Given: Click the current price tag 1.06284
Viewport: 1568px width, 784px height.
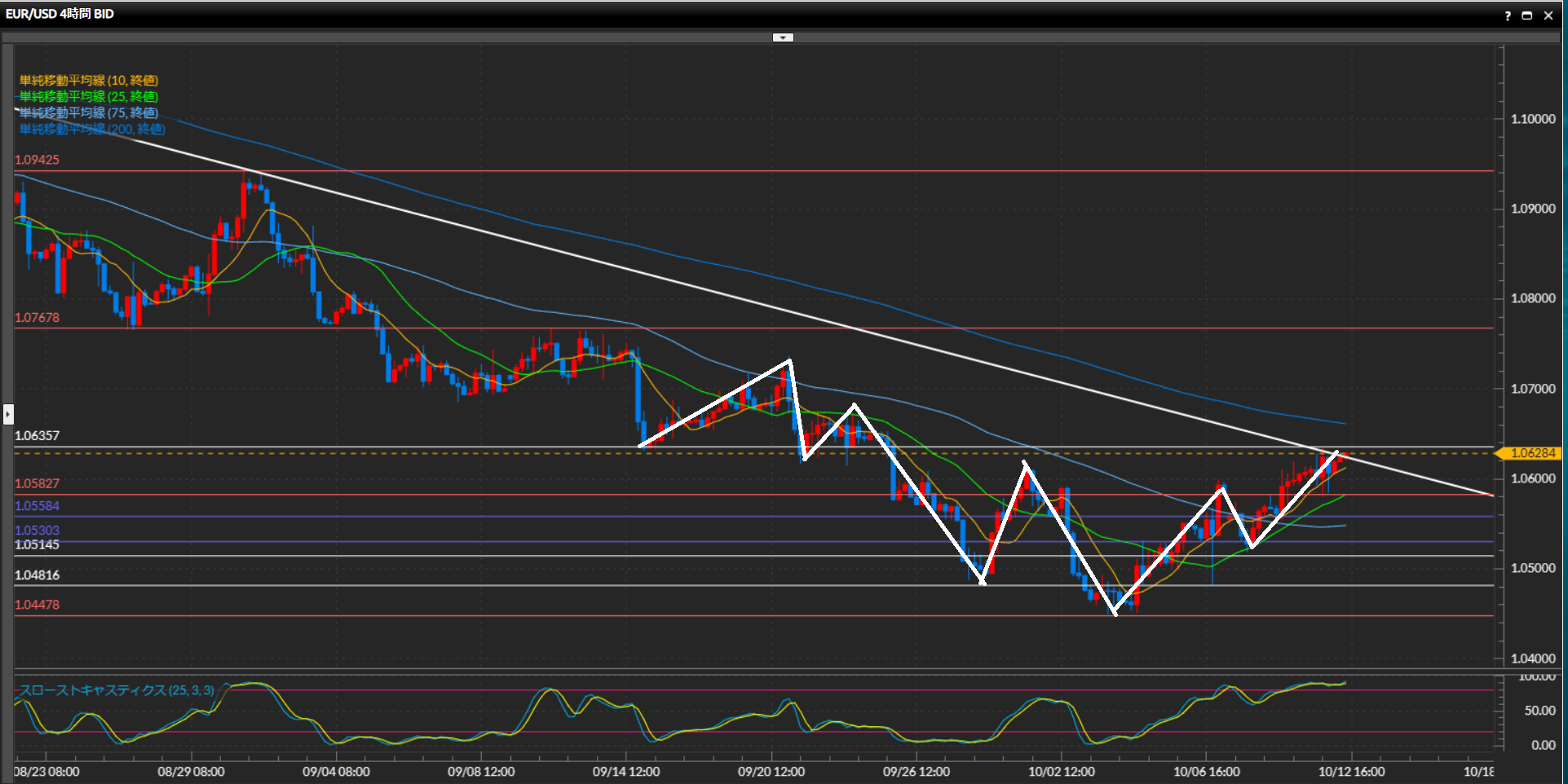Looking at the screenshot, I should pyautogui.click(x=1531, y=453).
